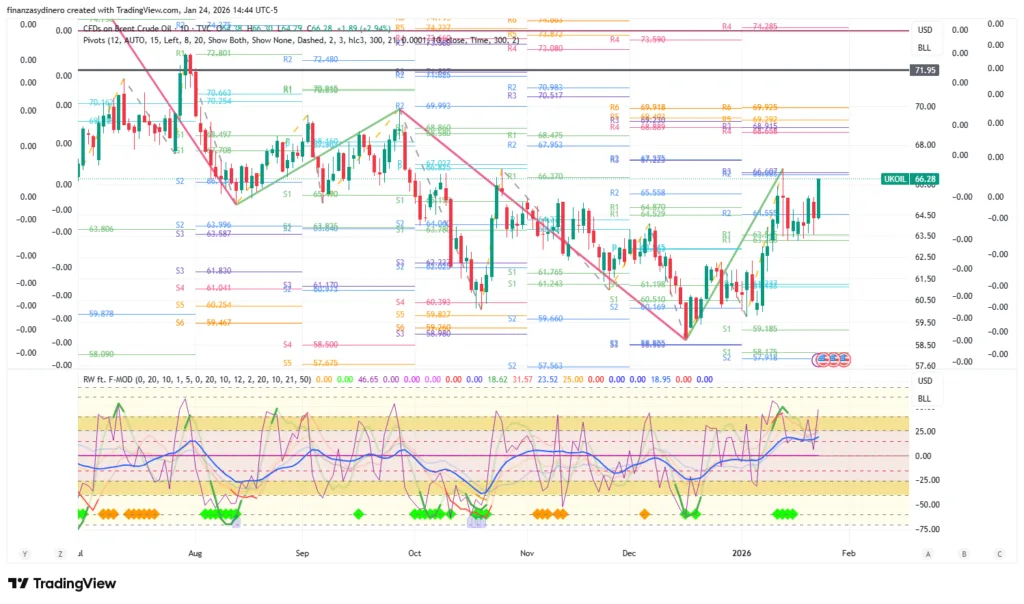Click the green diamond signals near 2026
Image resolution: width=1024 pixels, height=604 pixels.
[785, 513]
